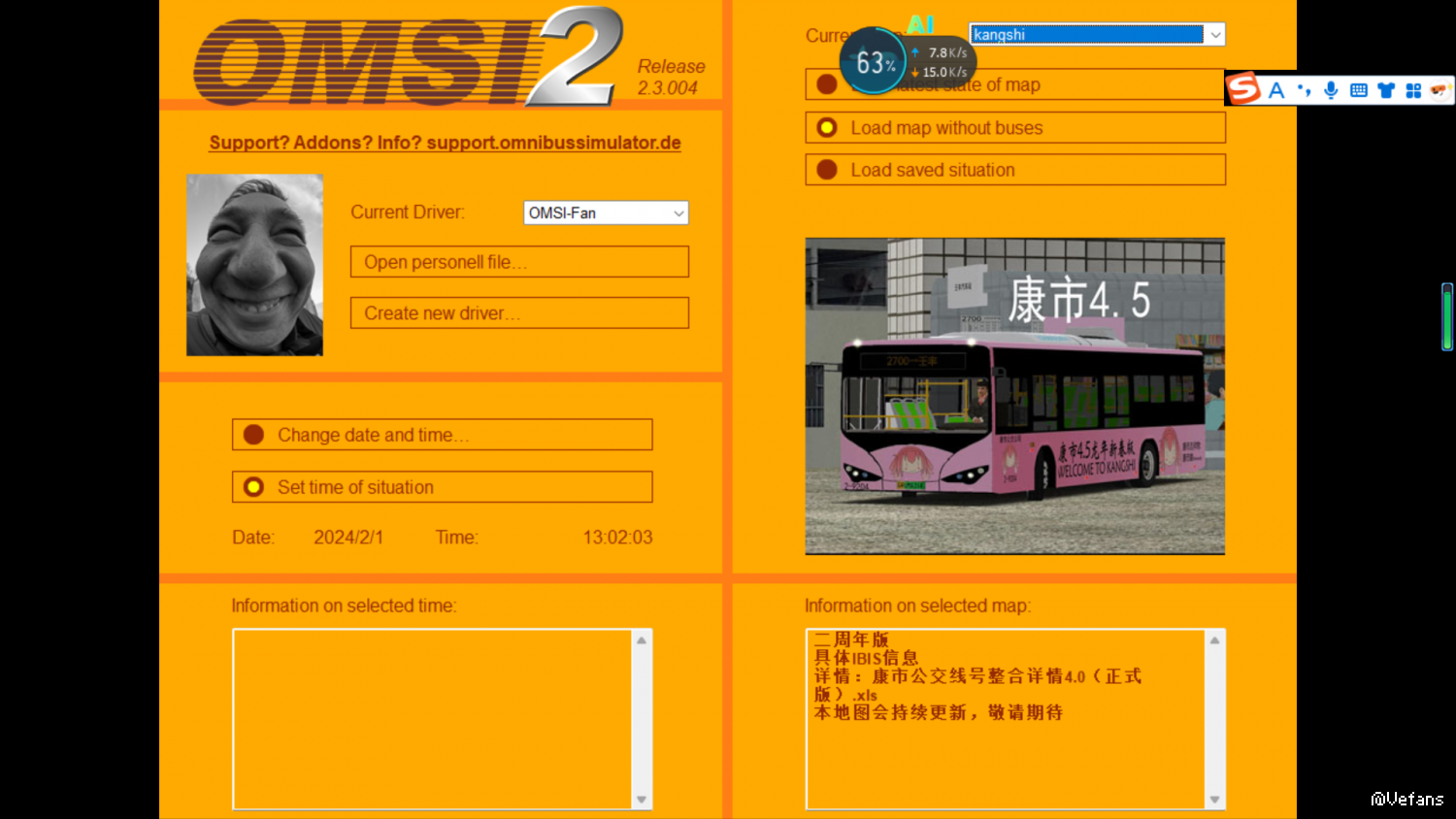Select the Load latest state of map option
Screen dimensions: 1456x819
[1015, 84]
